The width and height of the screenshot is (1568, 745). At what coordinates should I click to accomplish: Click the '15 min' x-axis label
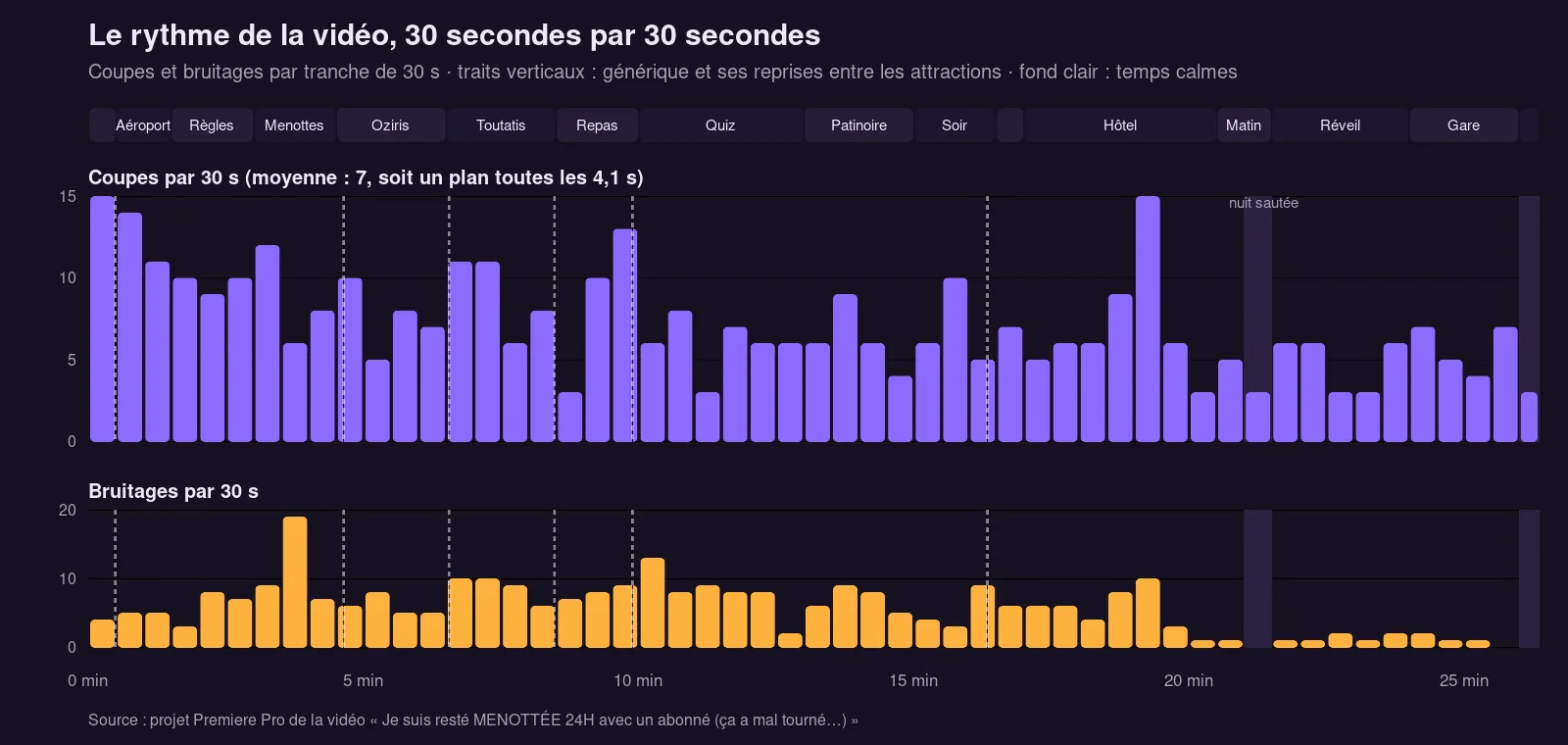(x=913, y=680)
